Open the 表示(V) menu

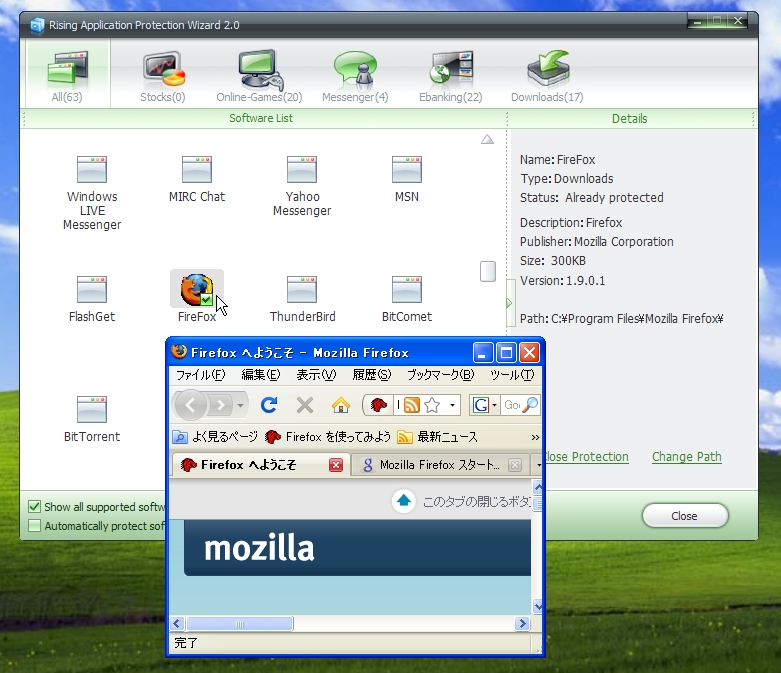[x=316, y=375]
